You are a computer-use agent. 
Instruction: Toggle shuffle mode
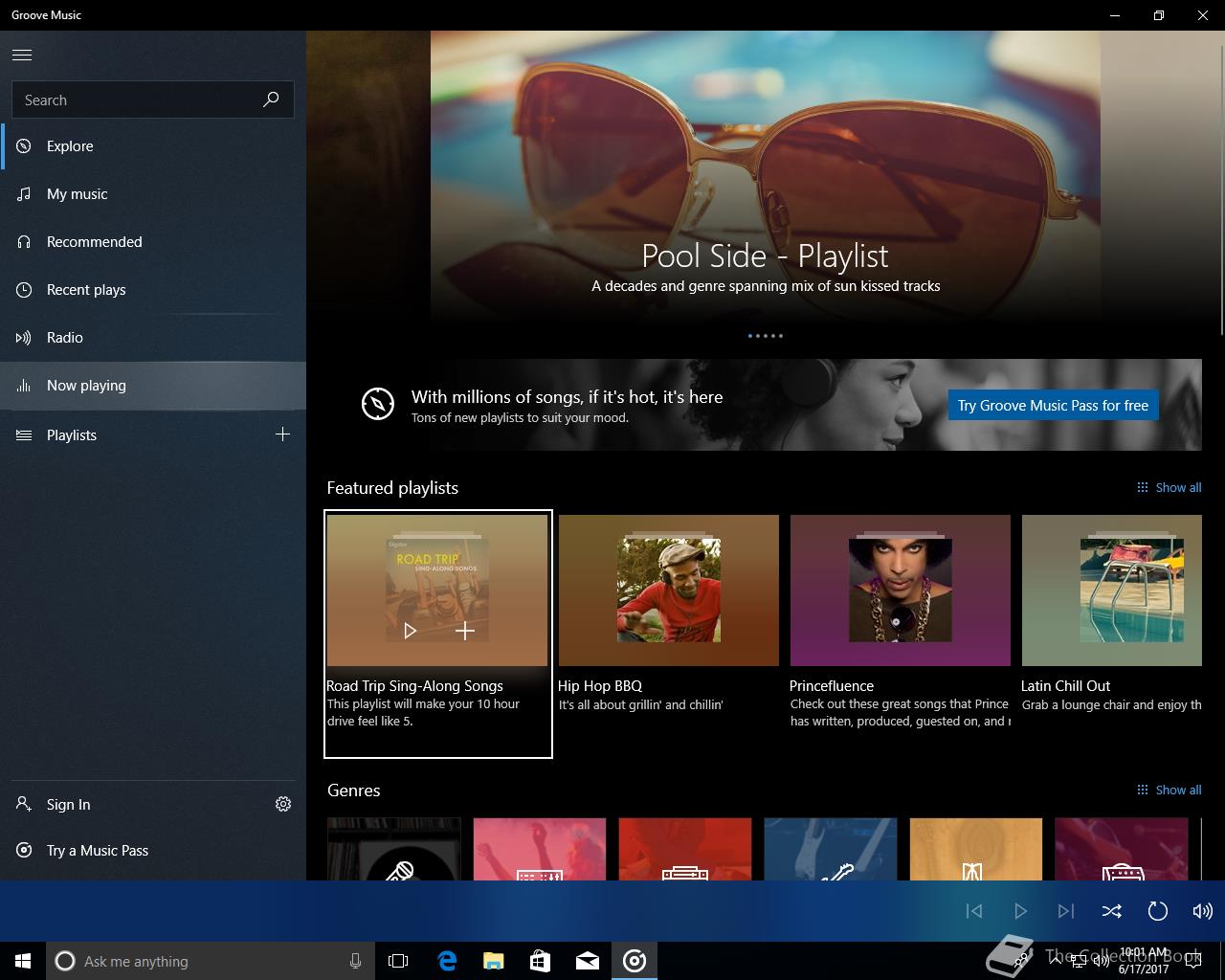1112,911
